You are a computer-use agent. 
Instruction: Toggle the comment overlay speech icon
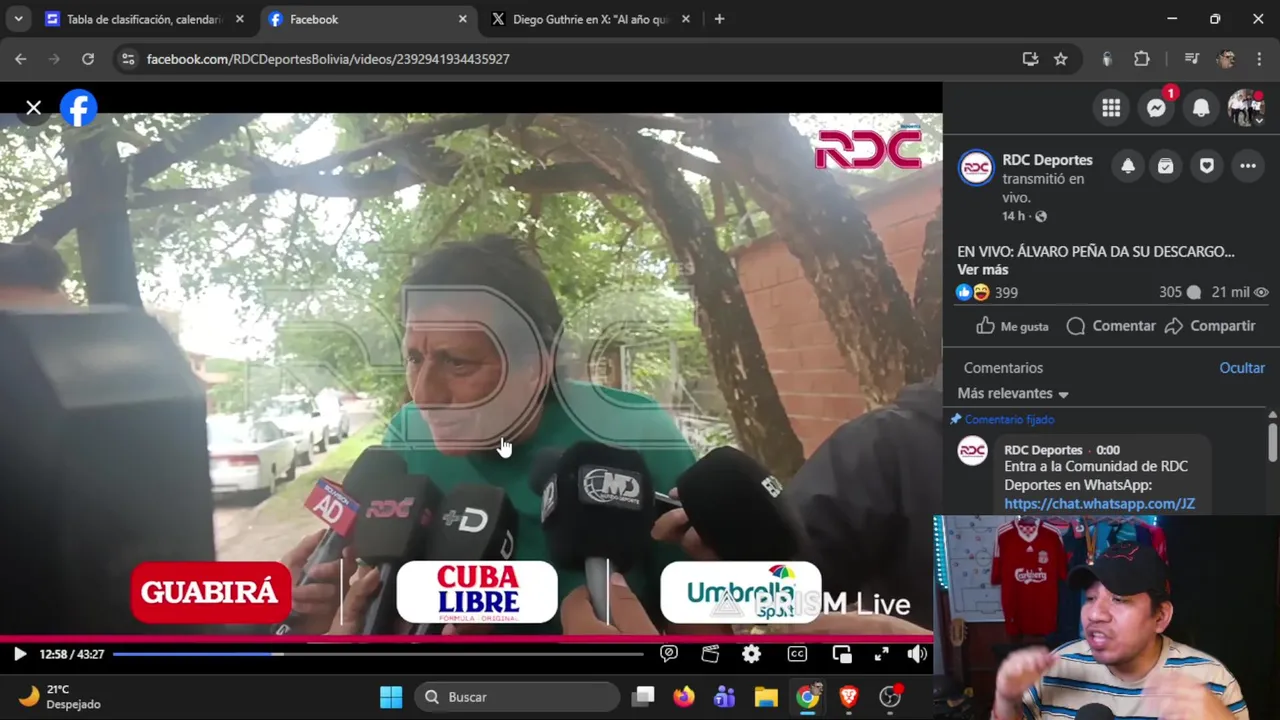(669, 654)
